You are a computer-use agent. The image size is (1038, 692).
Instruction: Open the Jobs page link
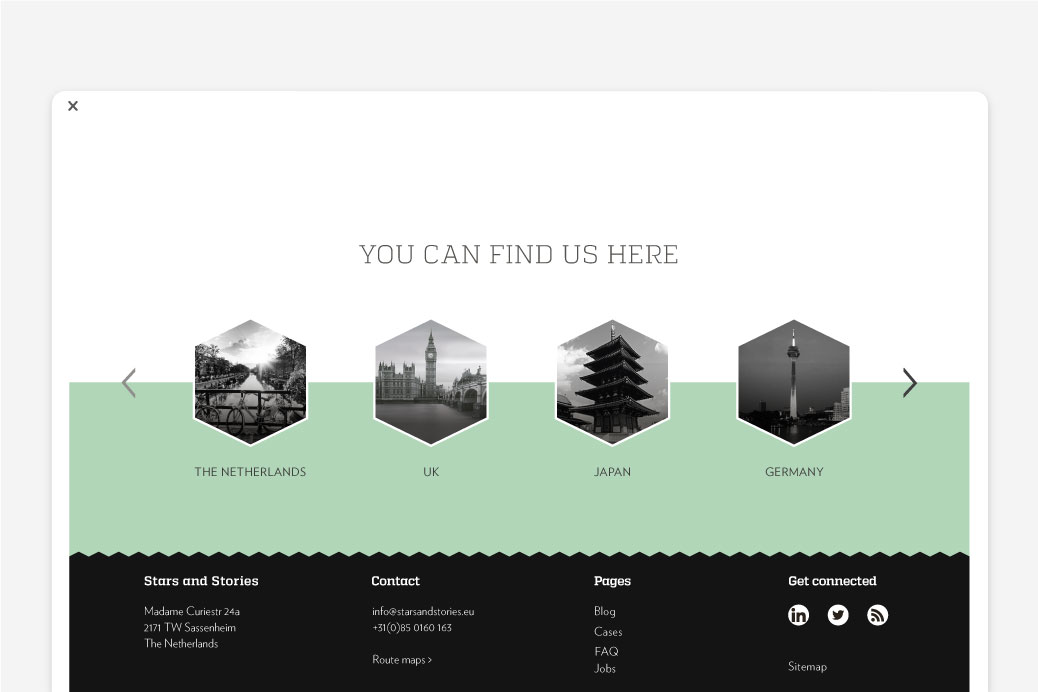coord(605,669)
